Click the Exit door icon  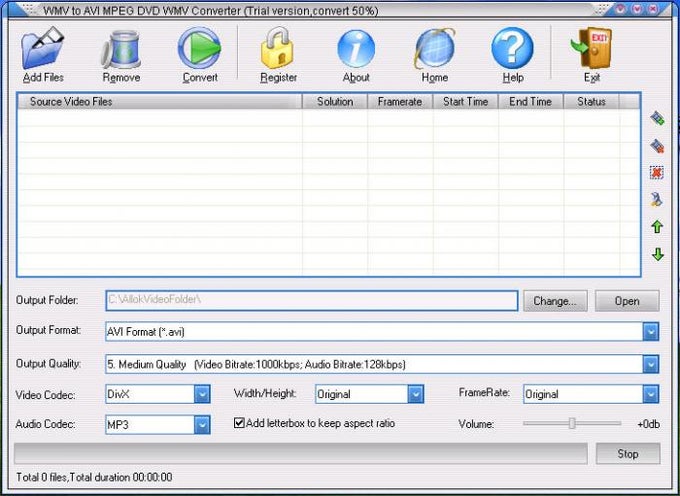point(592,48)
